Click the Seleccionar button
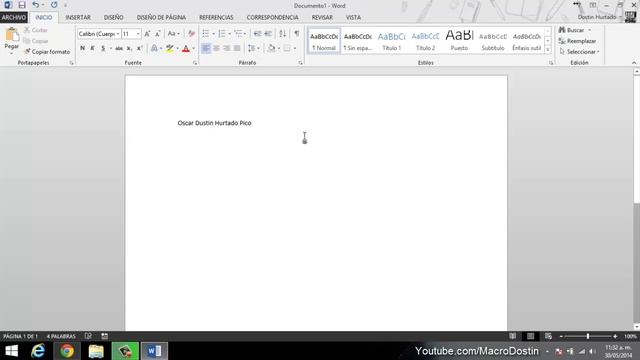 point(579,52)
